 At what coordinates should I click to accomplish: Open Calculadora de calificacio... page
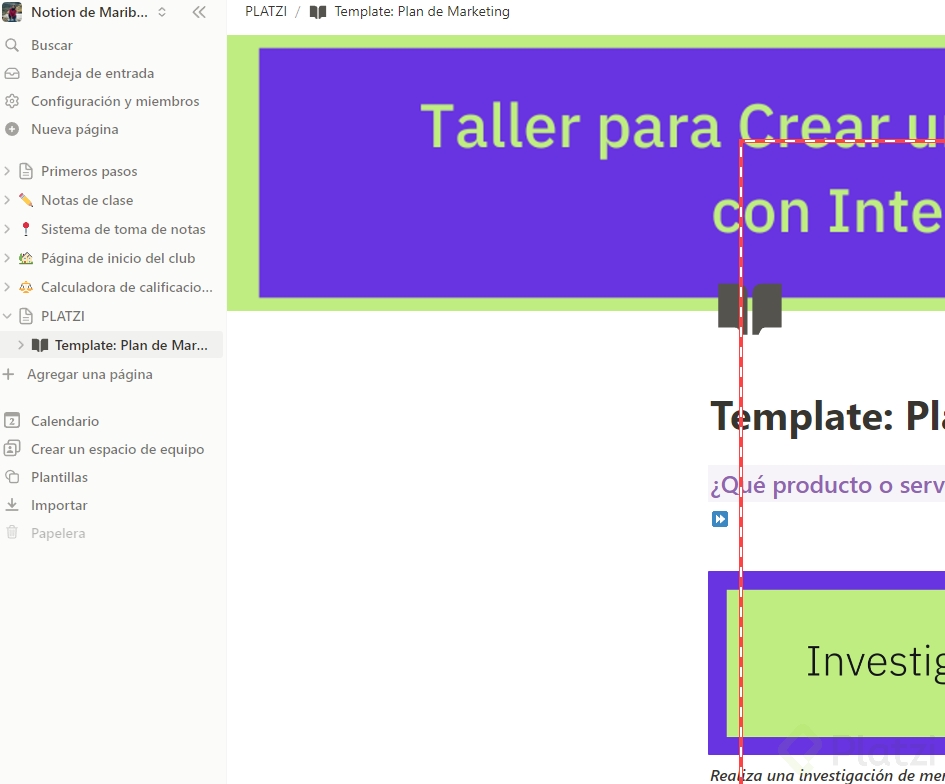tap(127, 287)
